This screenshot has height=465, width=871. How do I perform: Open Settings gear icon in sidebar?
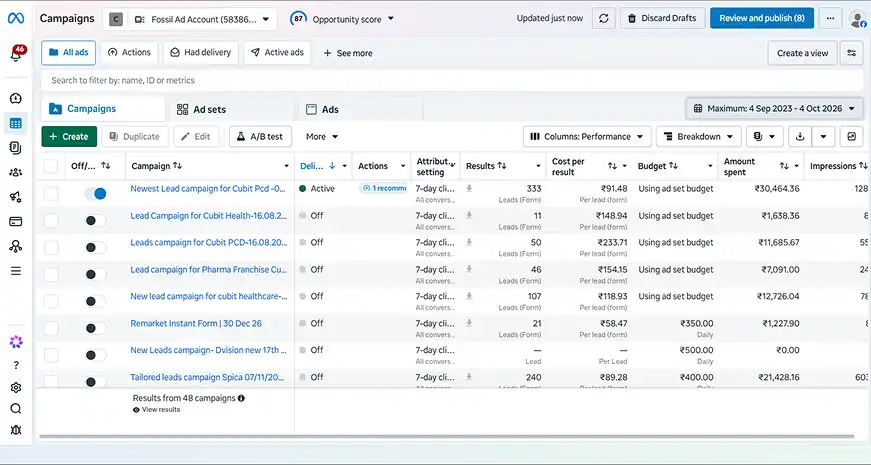(16, 387)
